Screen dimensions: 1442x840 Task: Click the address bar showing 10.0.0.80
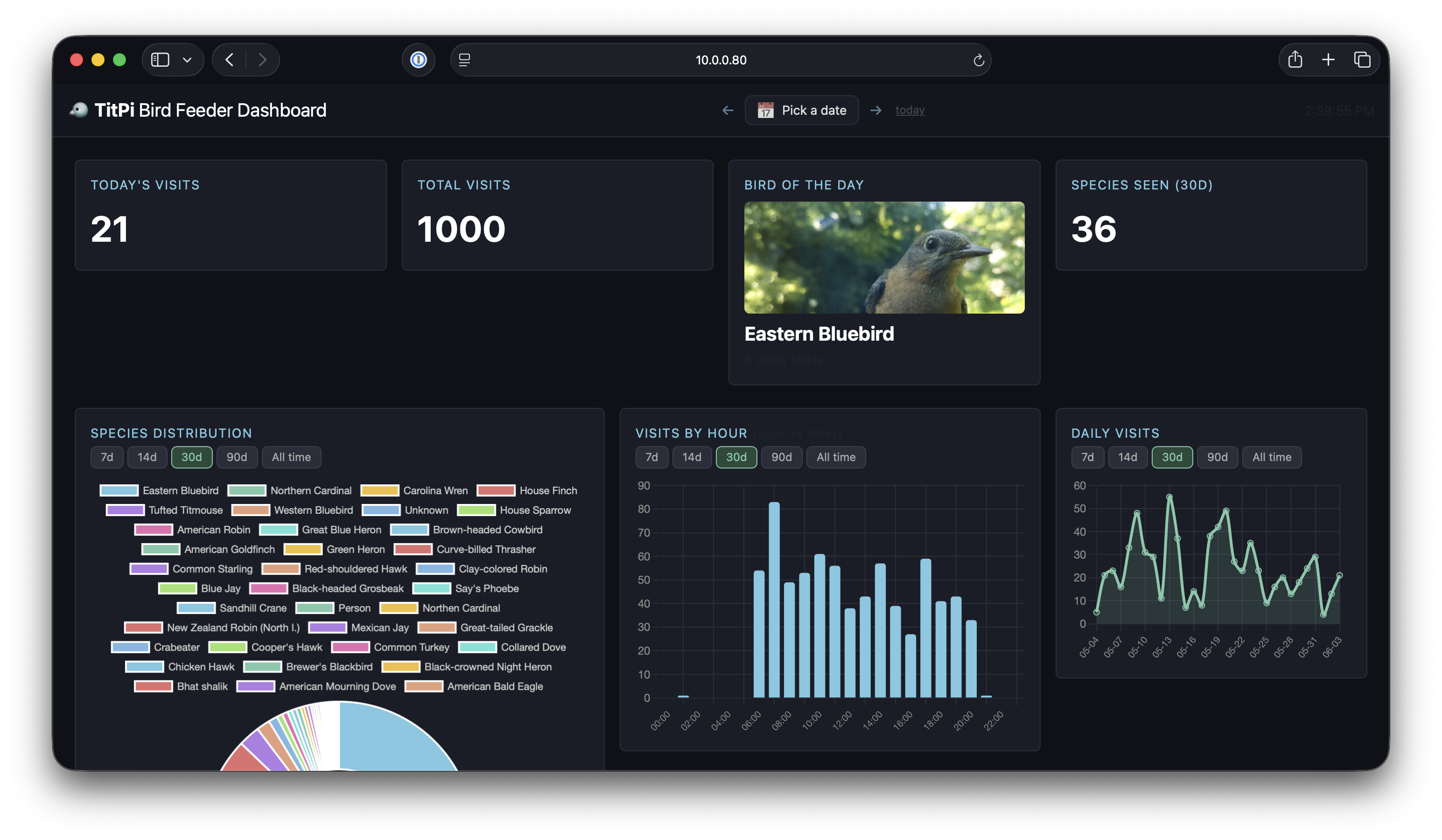721,60
